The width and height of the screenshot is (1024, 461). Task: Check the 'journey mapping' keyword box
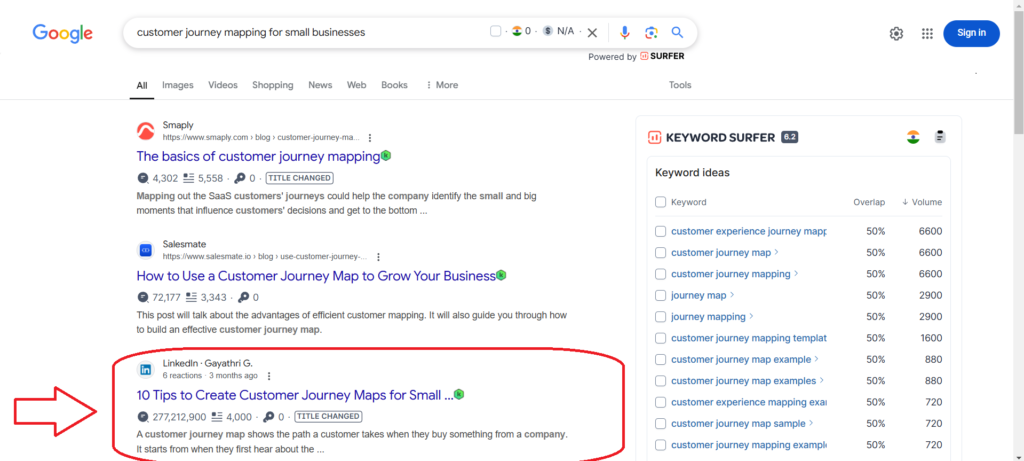click(660, 317)
